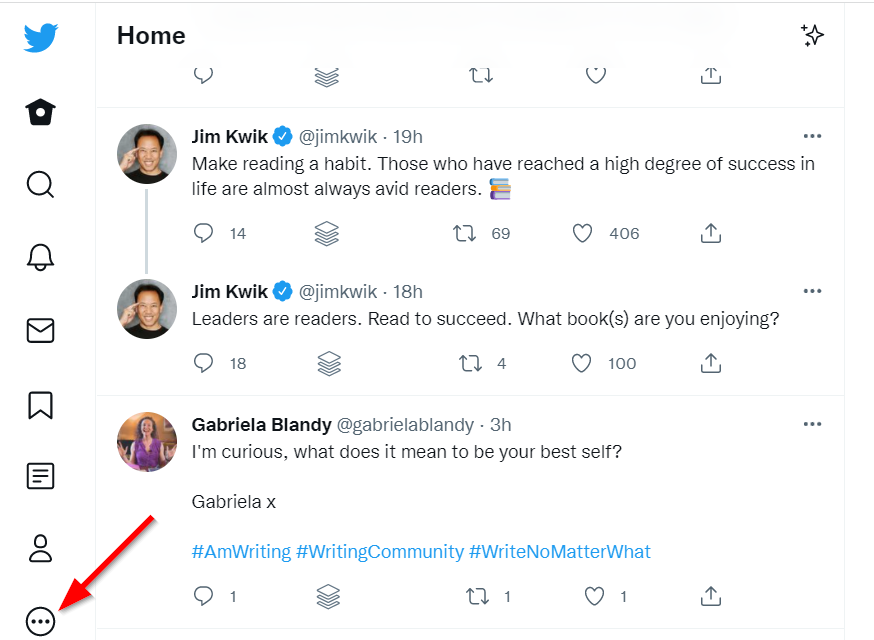The width and height of the screenshot is (874, 640).
Task: Go to Home via sidebar icon
Action: pyautogui.click(x=40, y=112)
